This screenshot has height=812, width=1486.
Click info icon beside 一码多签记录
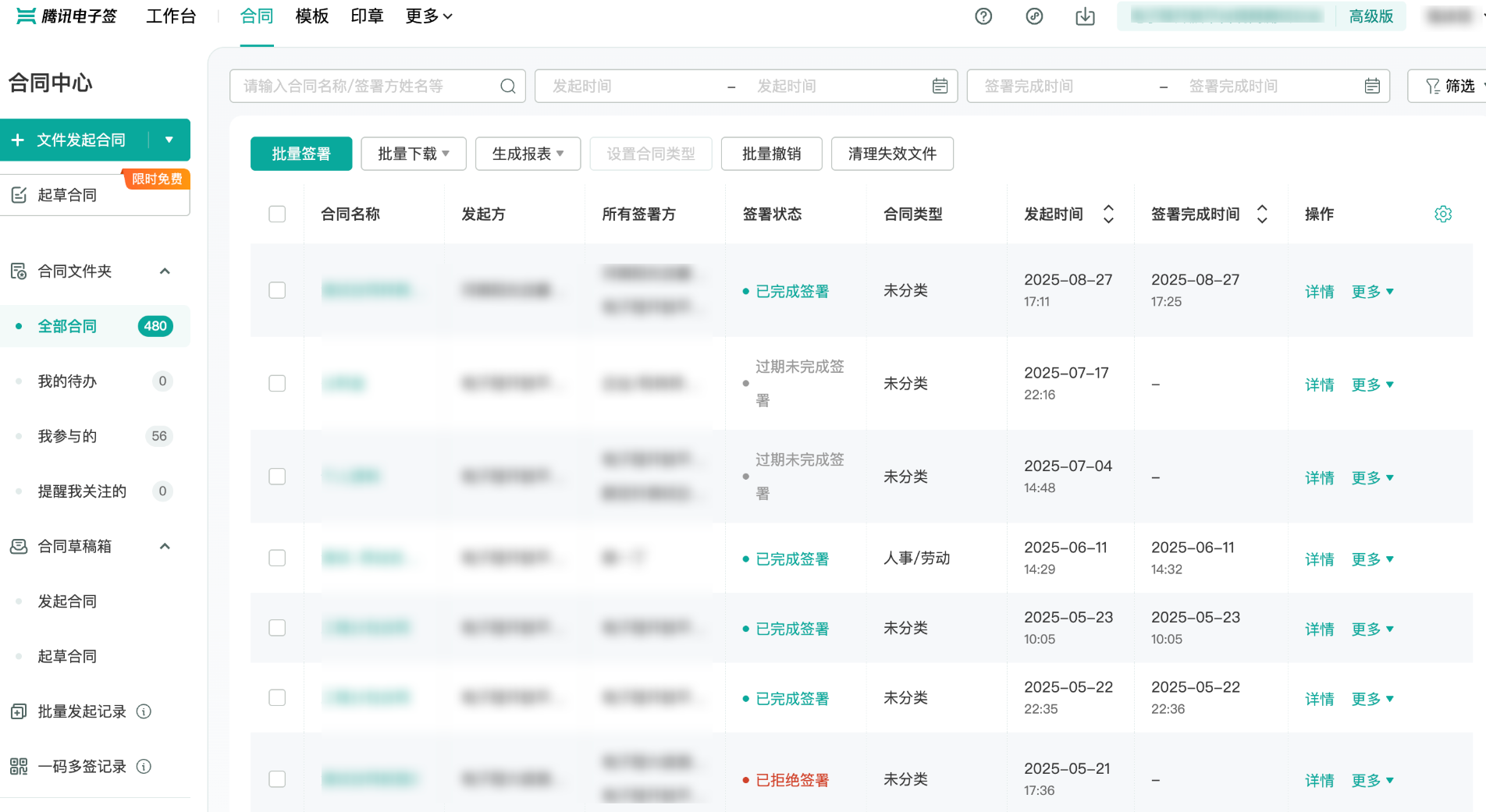144,766
